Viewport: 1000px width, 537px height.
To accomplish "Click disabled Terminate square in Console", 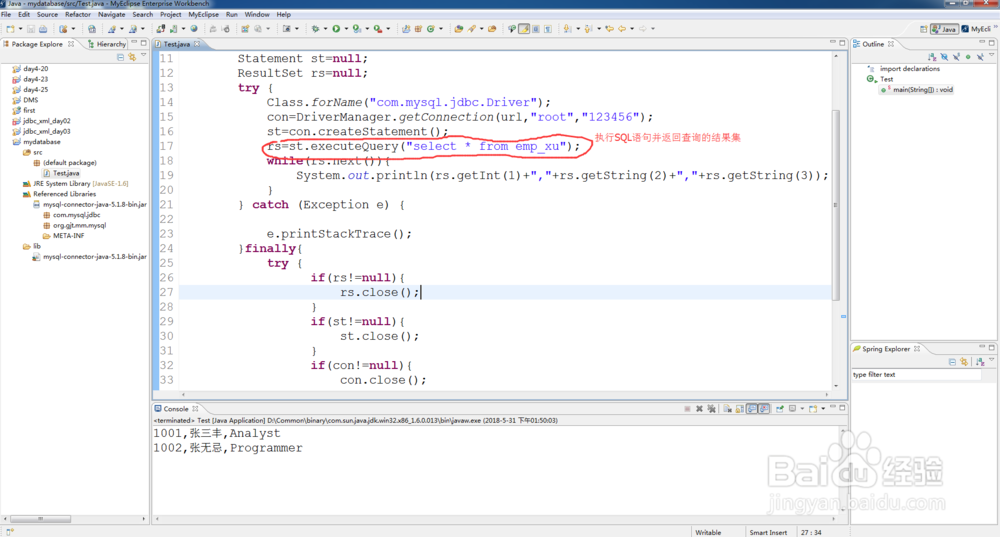I will click(688, 409).
